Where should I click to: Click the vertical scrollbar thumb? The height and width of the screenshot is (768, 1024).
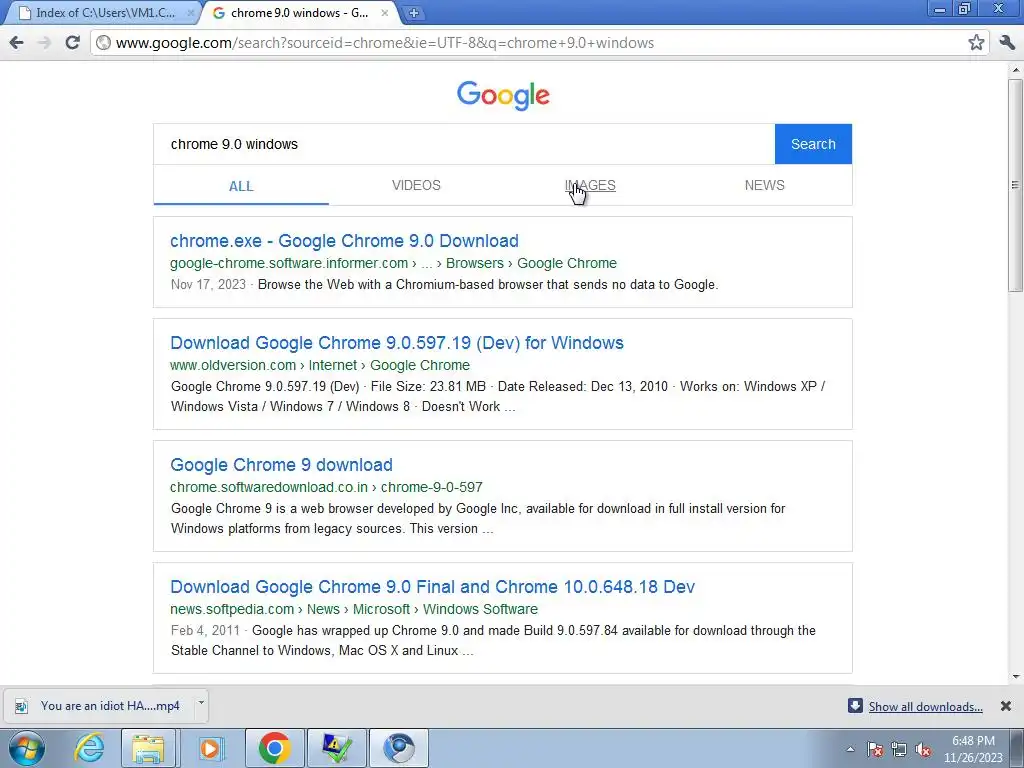click(x=1016, y=185)
